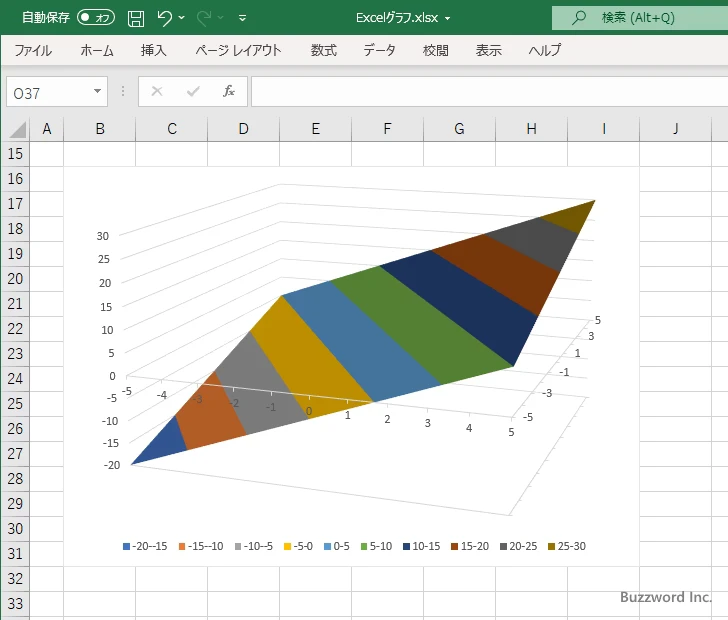Click the 10-15 legend entry
Viewport: 728px width, 620px height.
point(422,546)
